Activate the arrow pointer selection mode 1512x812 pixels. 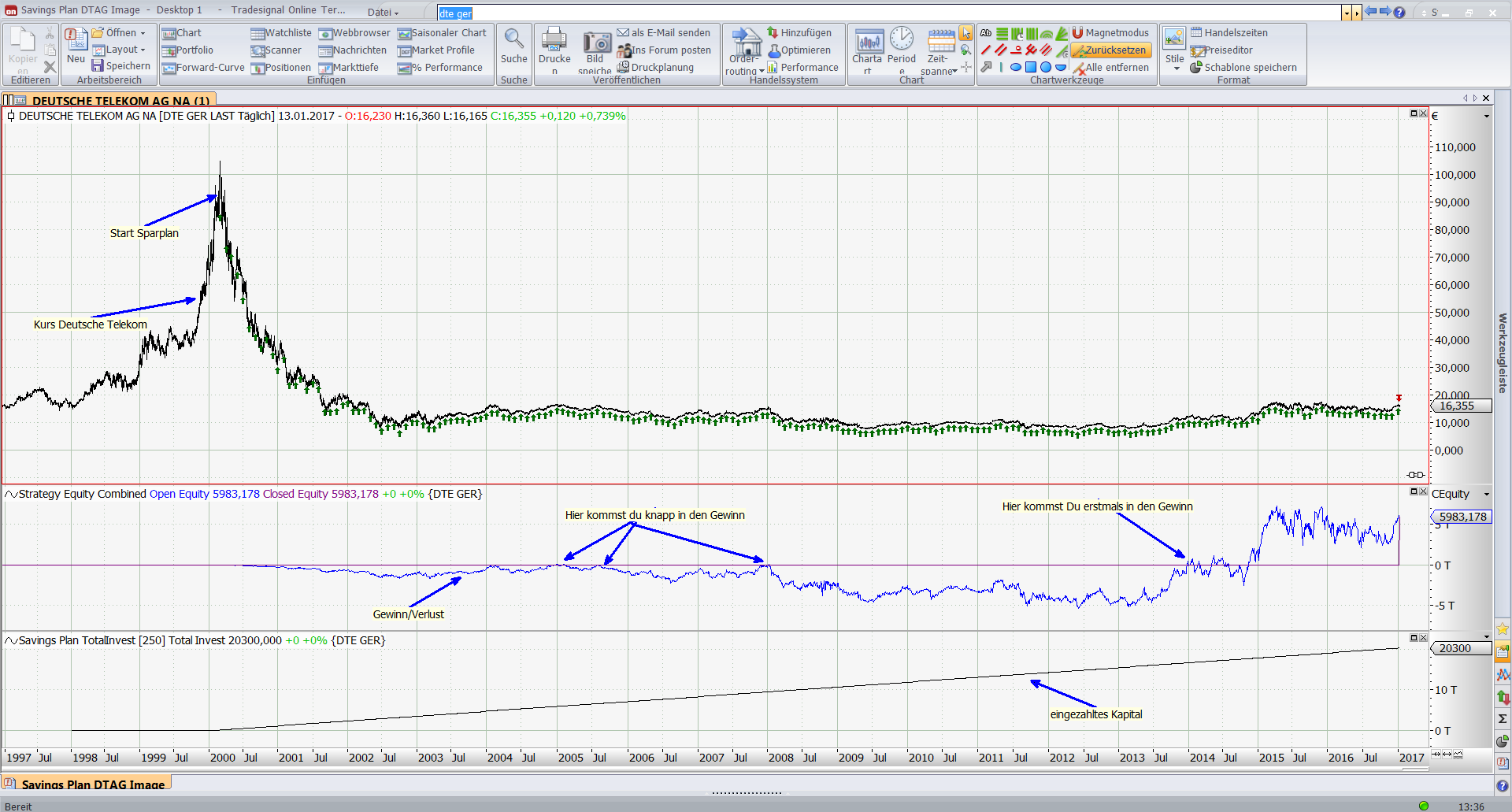[965, 33]
